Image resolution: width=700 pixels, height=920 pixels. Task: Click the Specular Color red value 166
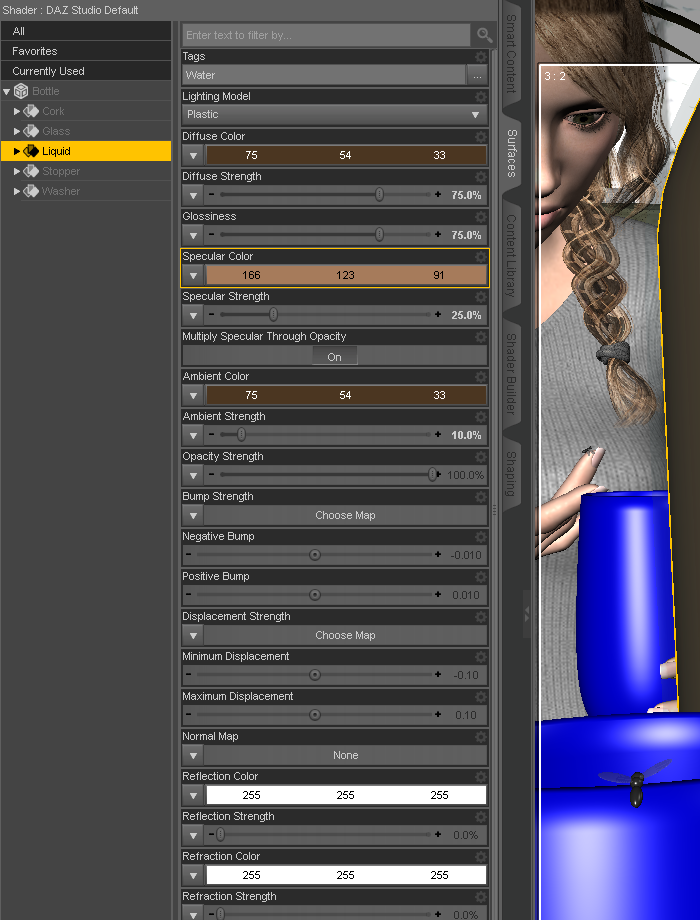click(x=251, y=275)
